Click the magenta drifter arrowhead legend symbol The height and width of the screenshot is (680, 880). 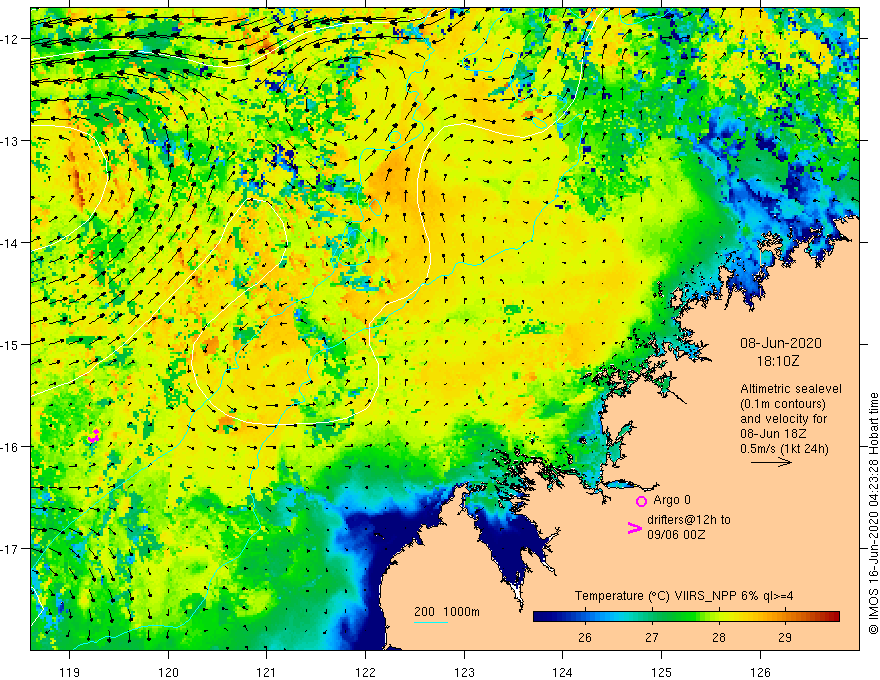(634, 528)
